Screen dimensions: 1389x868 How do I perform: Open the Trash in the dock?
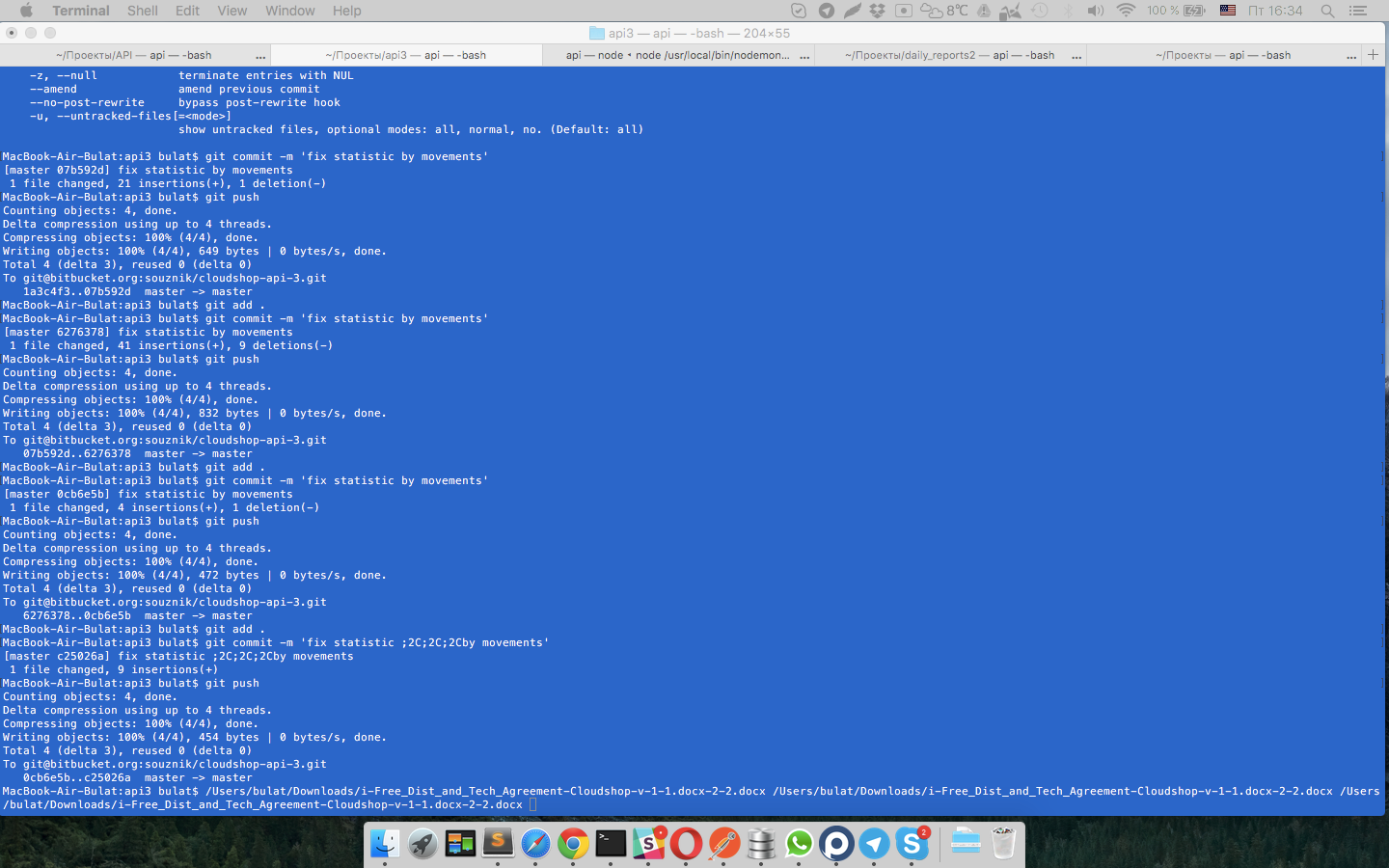tap(1003, 844)
